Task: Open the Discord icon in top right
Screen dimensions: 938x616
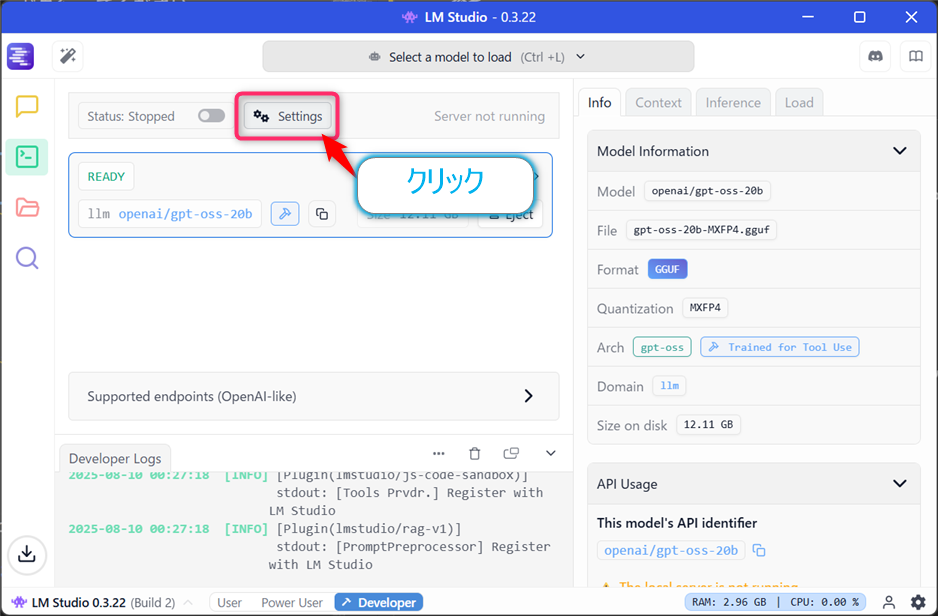Action: 875,56
